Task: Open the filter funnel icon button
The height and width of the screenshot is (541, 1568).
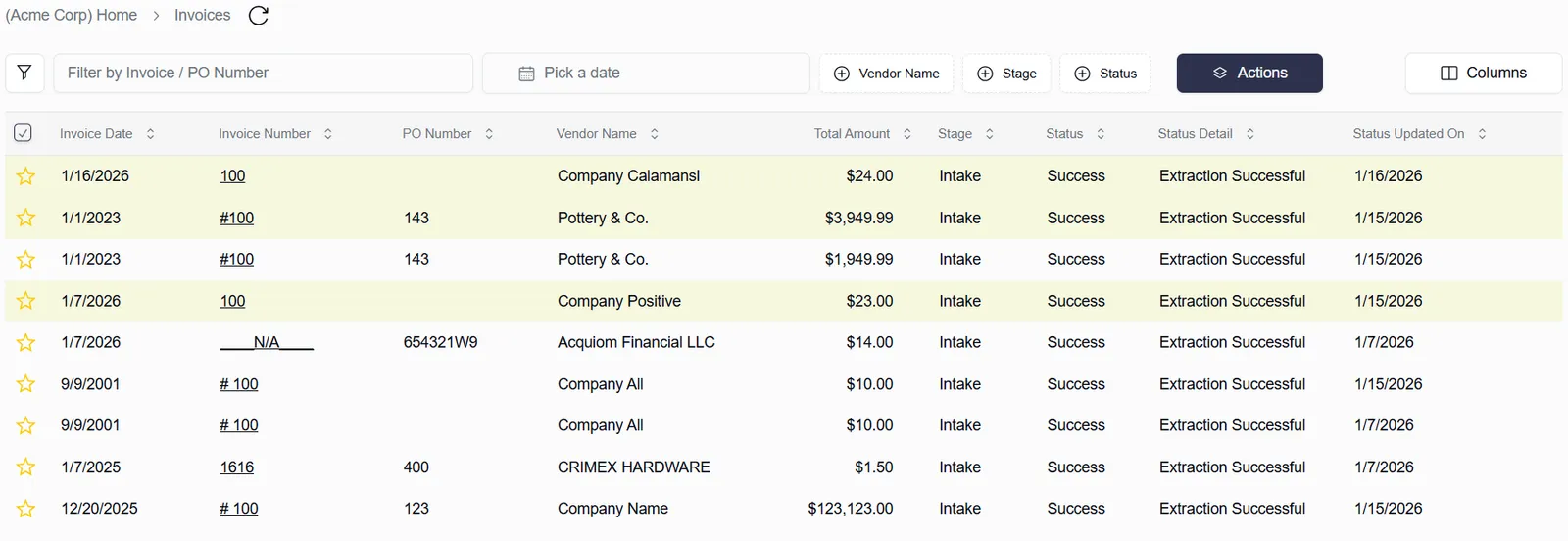Action: [24, 73]
